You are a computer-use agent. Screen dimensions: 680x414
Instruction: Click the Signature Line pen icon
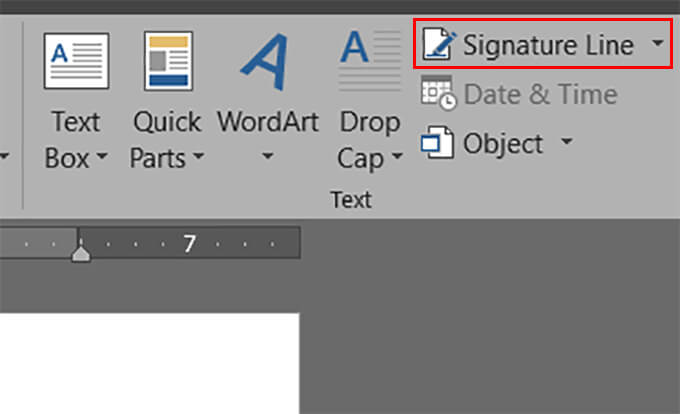[x=437, y=45]
